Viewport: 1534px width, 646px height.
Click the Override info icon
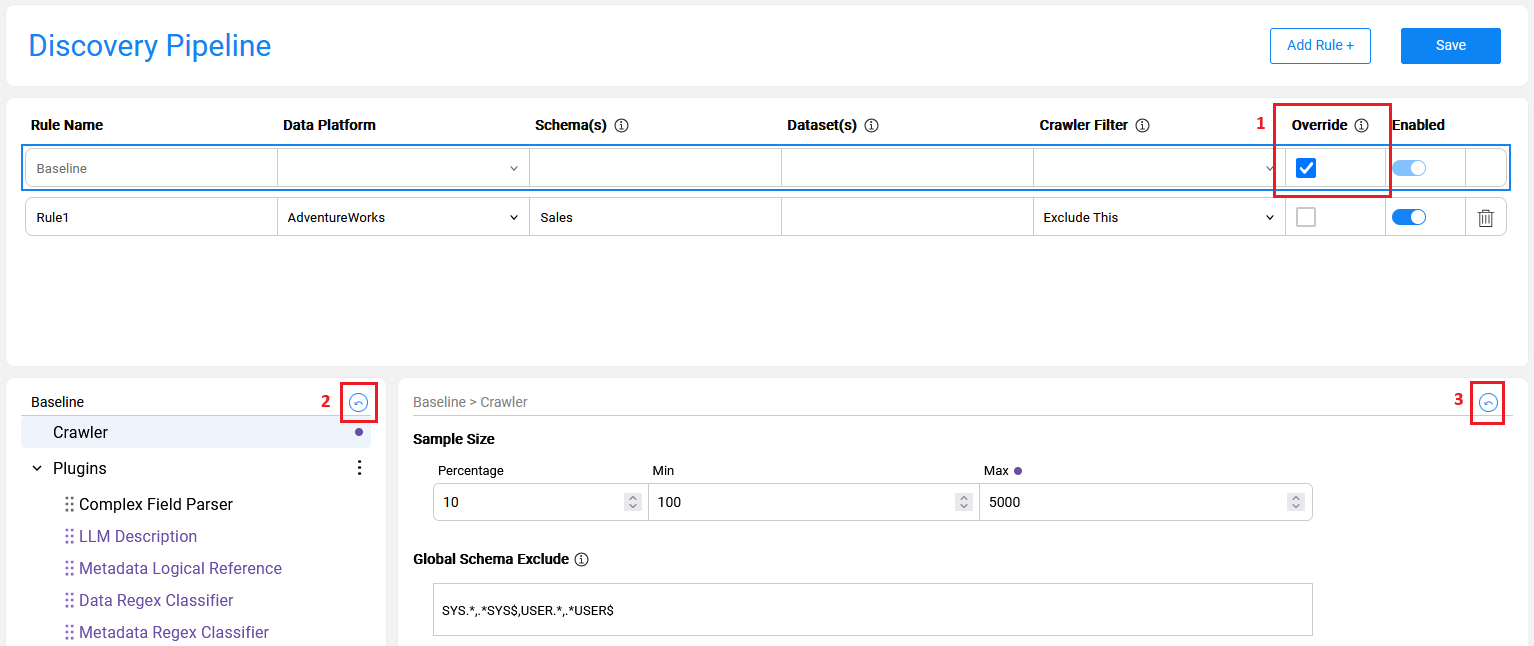pos(1361,126)
